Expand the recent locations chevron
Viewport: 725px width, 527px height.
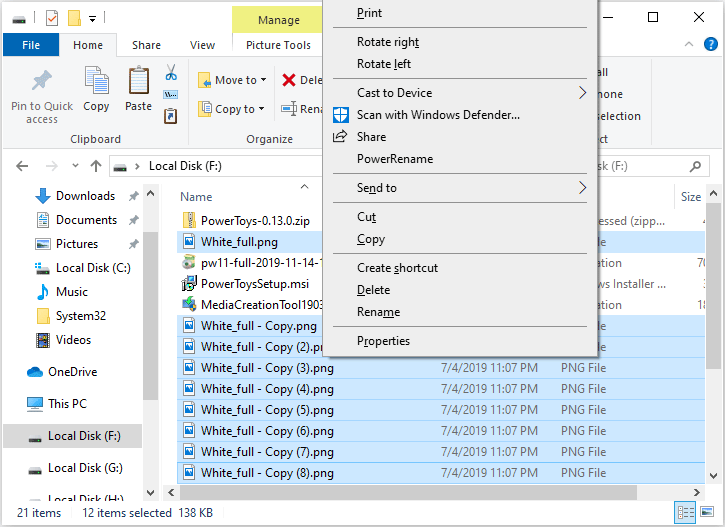[75, 165]
